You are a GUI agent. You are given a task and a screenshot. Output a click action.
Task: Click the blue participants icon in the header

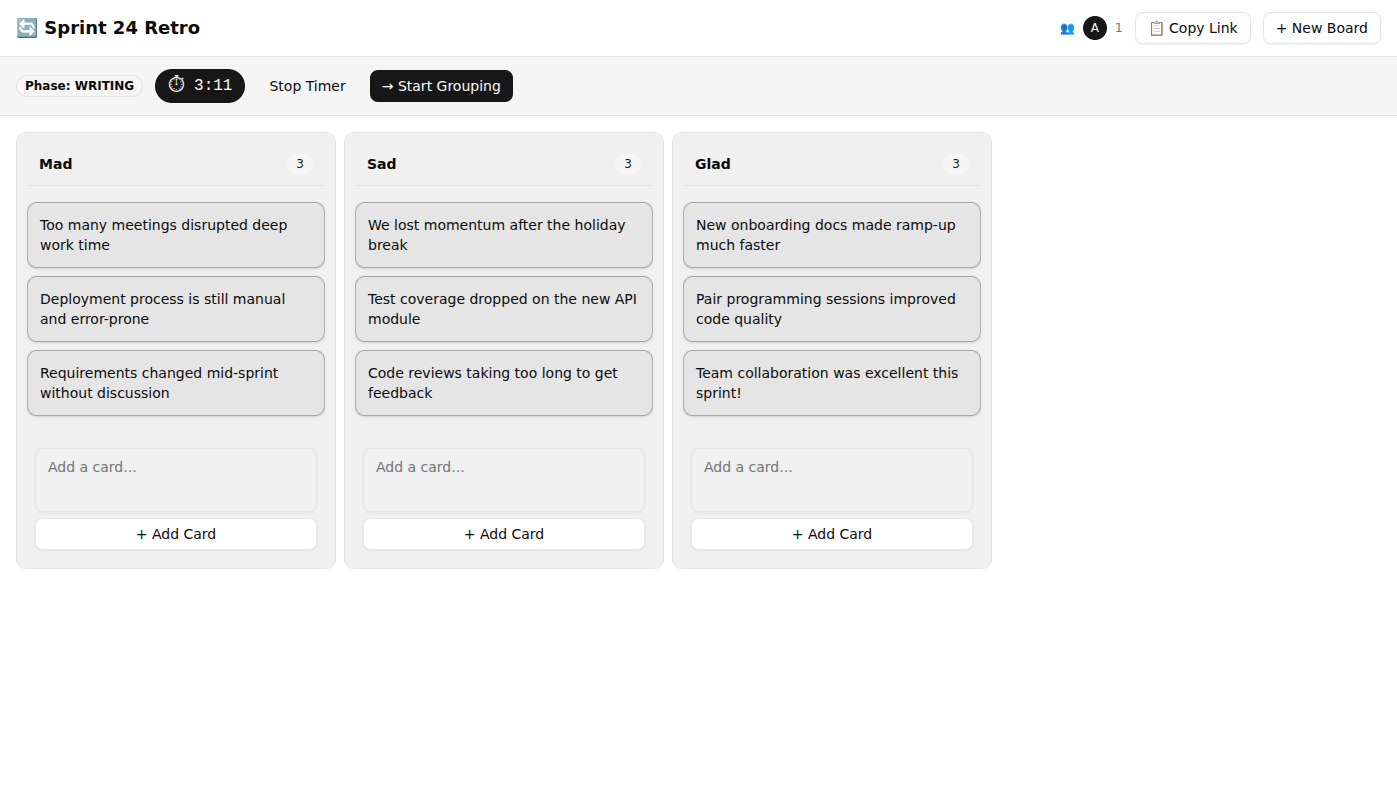[1067, 28]
